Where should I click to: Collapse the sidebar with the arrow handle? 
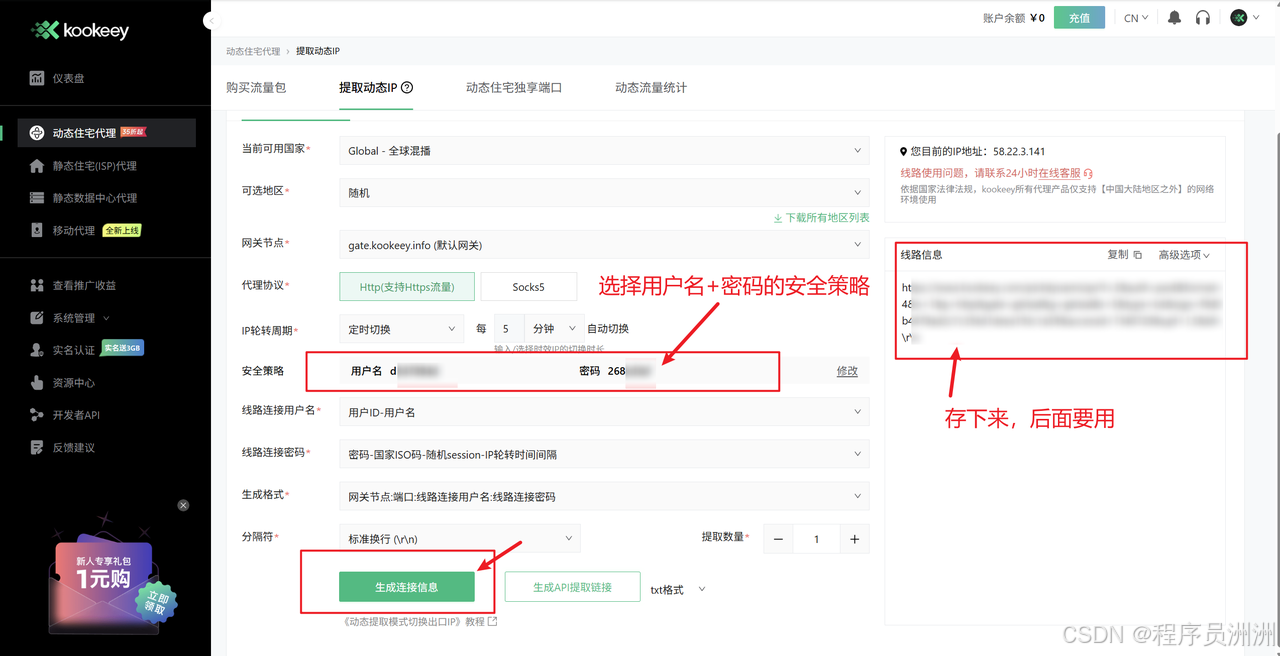[209, 20]
